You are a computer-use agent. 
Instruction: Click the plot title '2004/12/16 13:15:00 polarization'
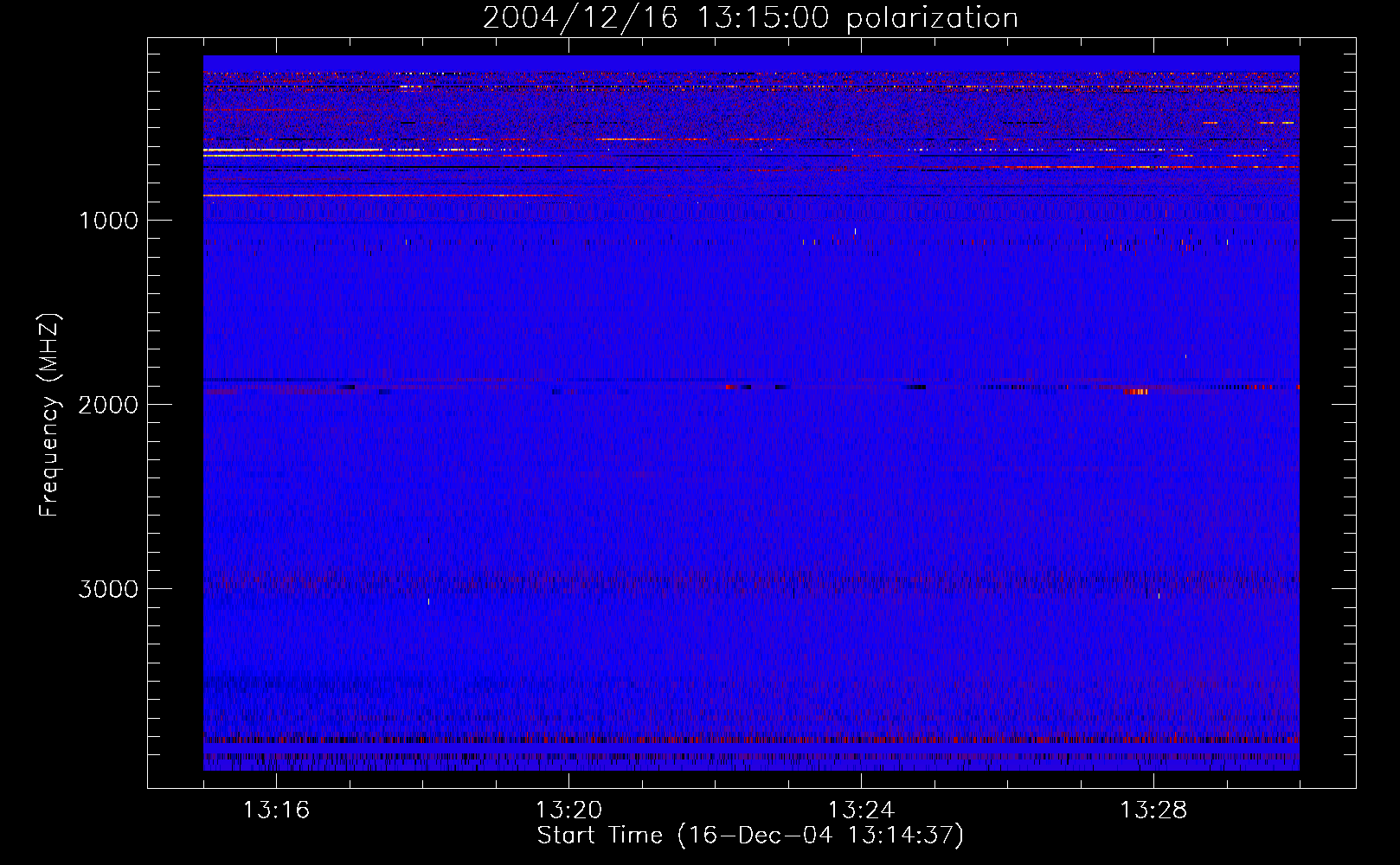pos(750,18)
